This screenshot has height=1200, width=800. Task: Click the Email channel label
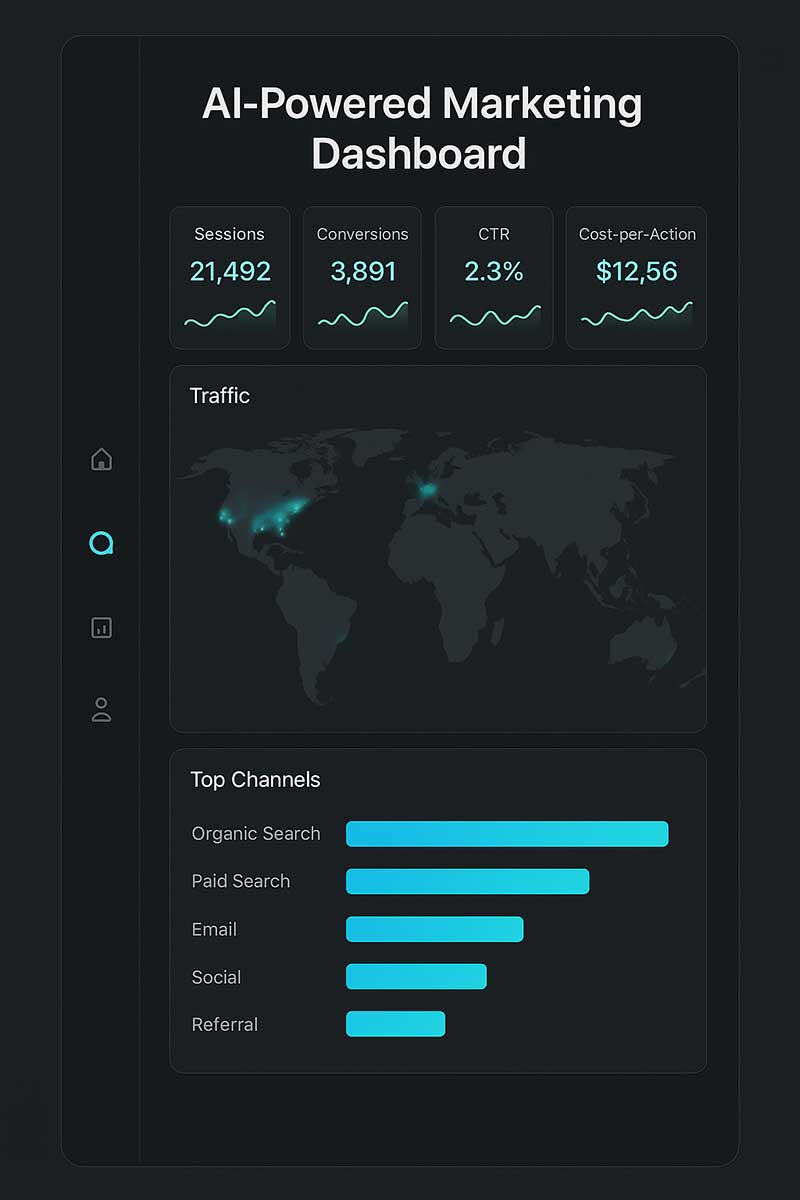214,929
